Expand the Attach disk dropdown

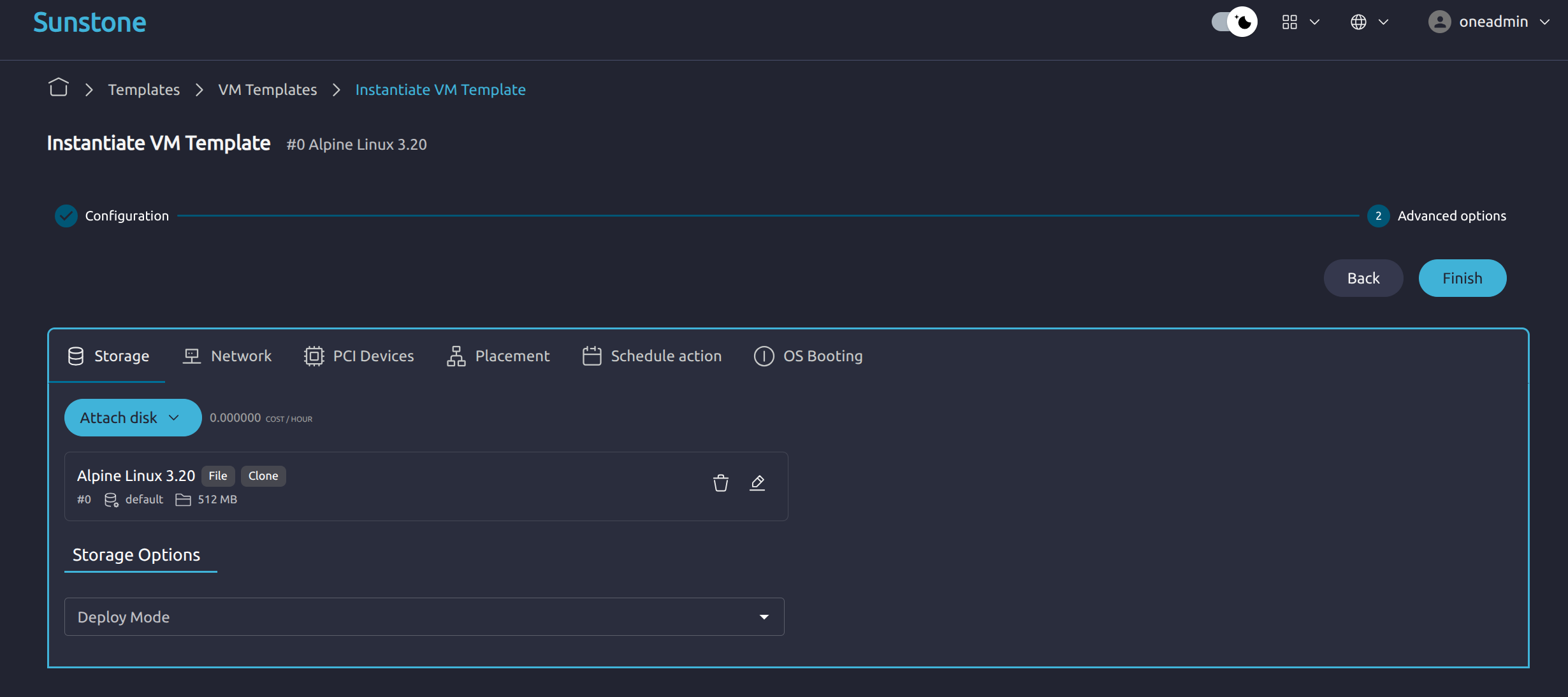coord(133,418)
